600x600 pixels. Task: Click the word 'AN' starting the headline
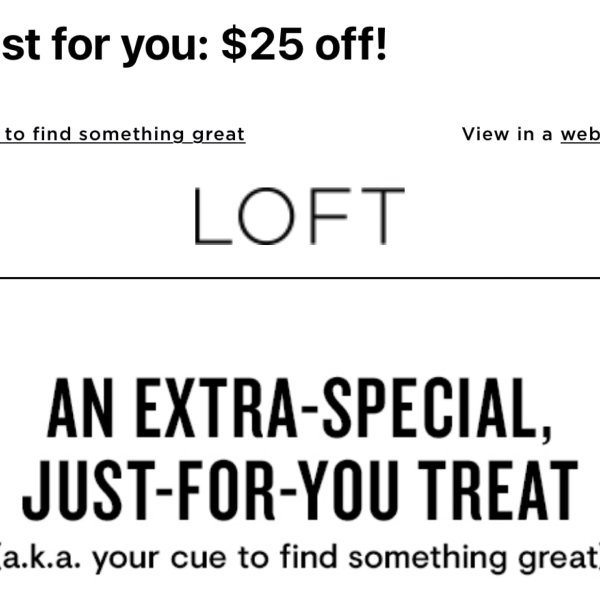click(x=80, y=408)
